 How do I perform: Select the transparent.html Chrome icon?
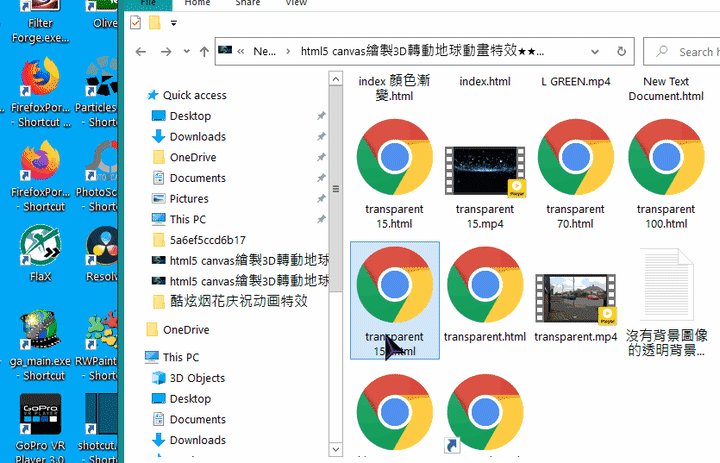pyautogui.click(x=485, y=285)
